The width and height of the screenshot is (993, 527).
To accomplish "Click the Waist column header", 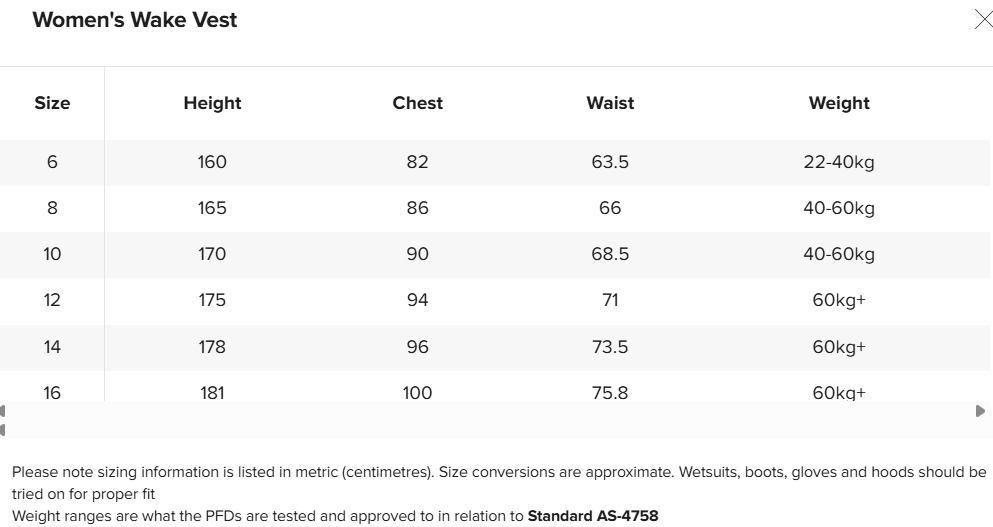I will click(x=610, y=103).
